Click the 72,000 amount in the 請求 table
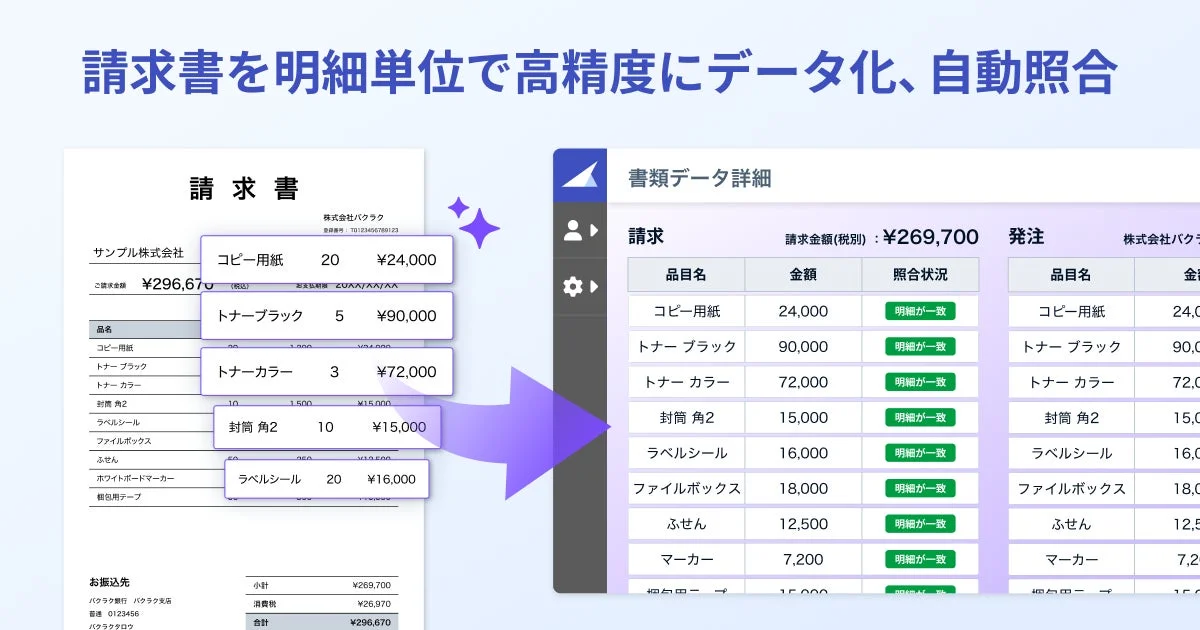 (x=803, y=382)
